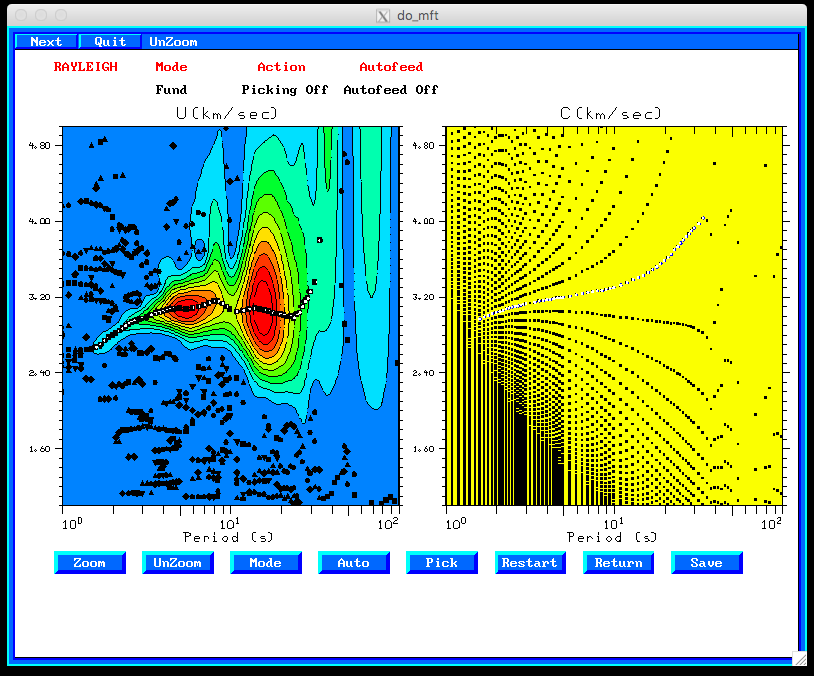Image resolution: width=814 pixels, height=676 pixels.
Task: Enable the Pick action
Action: tap(442, 563)
